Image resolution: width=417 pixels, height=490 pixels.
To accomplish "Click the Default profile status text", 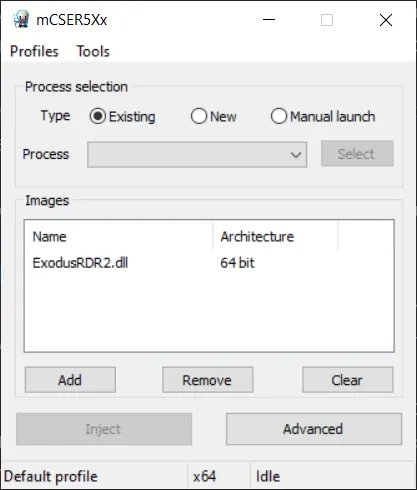I will [x=51, y=476].
